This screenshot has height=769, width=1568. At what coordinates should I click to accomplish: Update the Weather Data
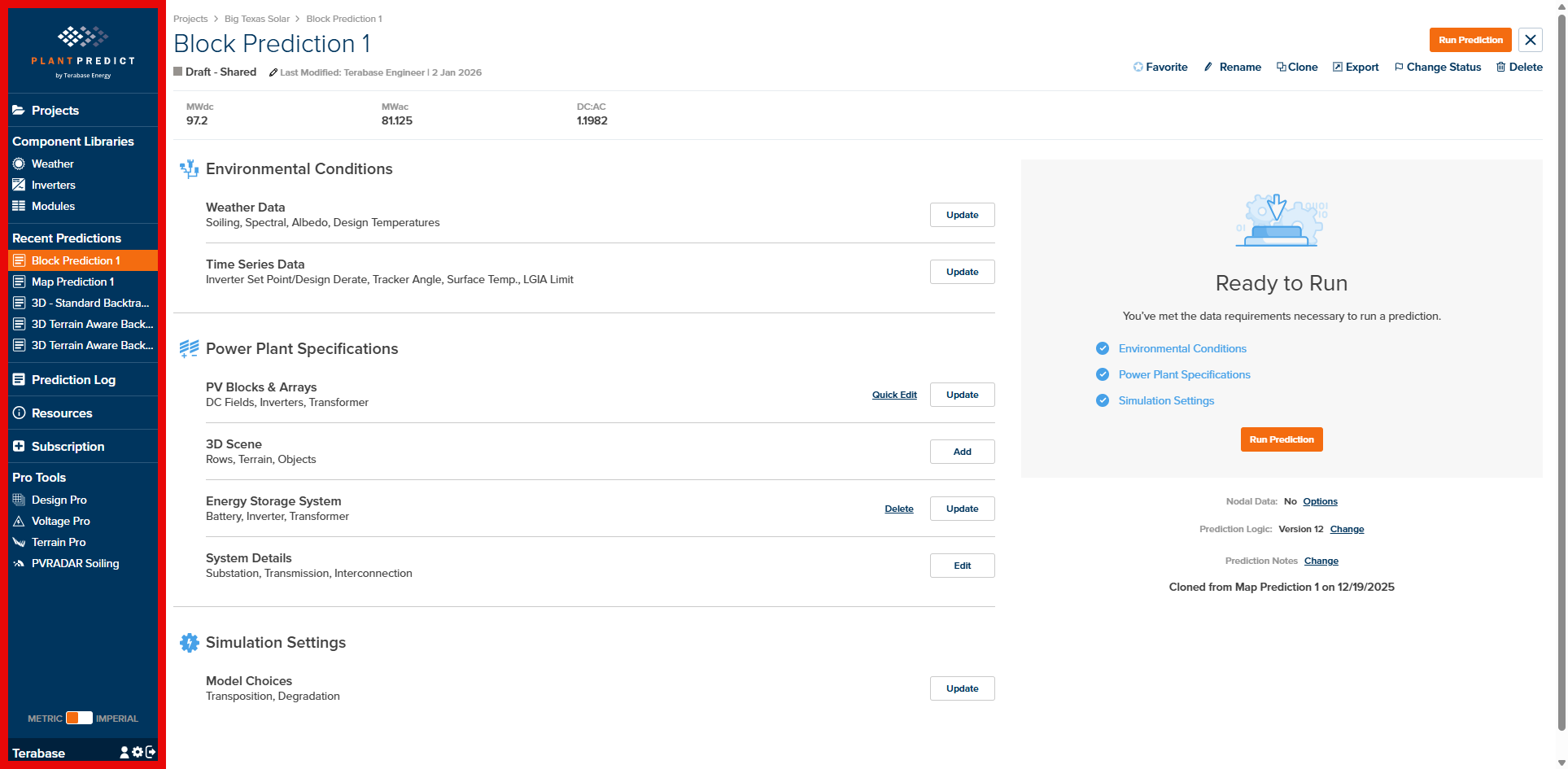962,215
